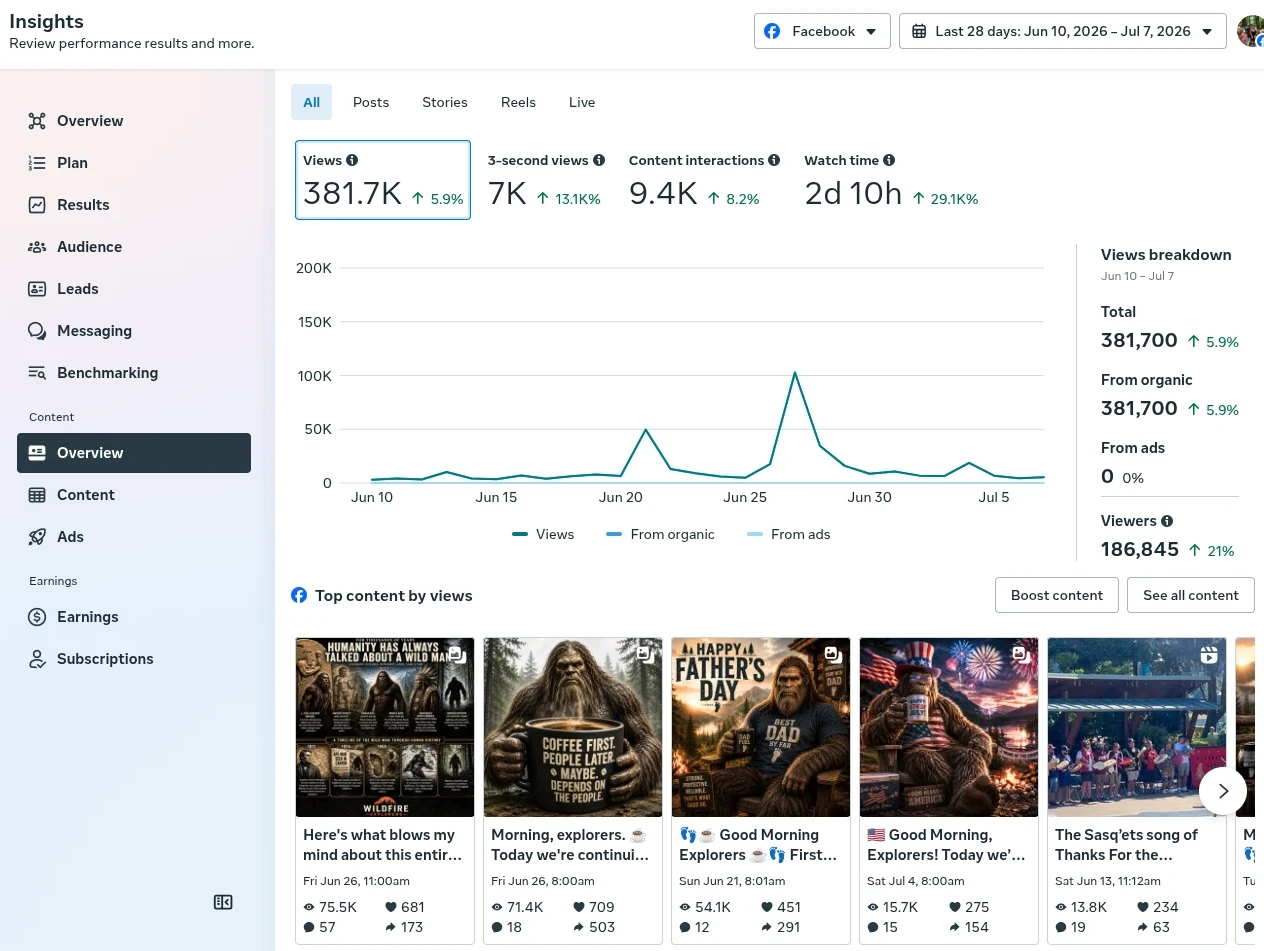Click the Boost content button
Viewport: 1264px width, 951px height.
pyautogui.click(x=1057, y=595)
